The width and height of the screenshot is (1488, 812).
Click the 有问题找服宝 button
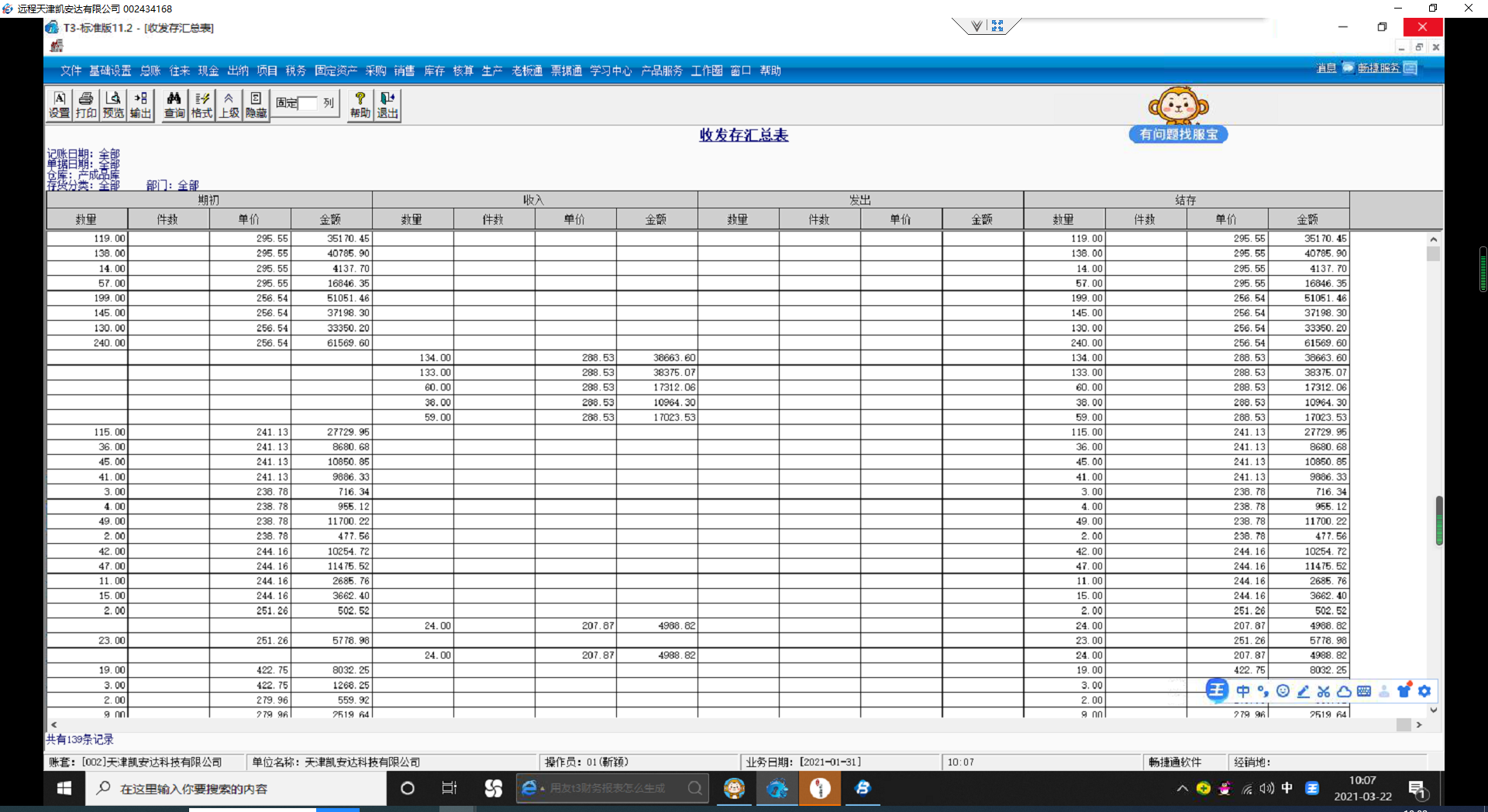click(x=1178, y=134)
